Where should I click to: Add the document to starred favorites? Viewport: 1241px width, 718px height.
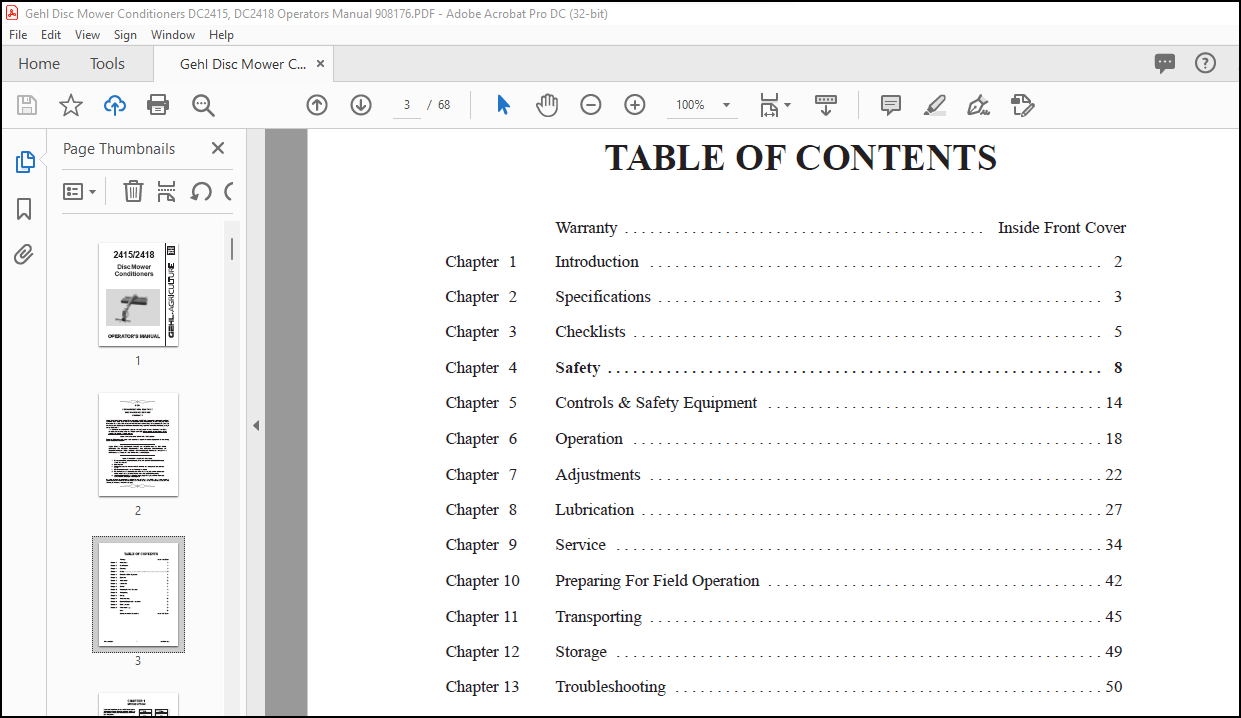tap(71, 105)
